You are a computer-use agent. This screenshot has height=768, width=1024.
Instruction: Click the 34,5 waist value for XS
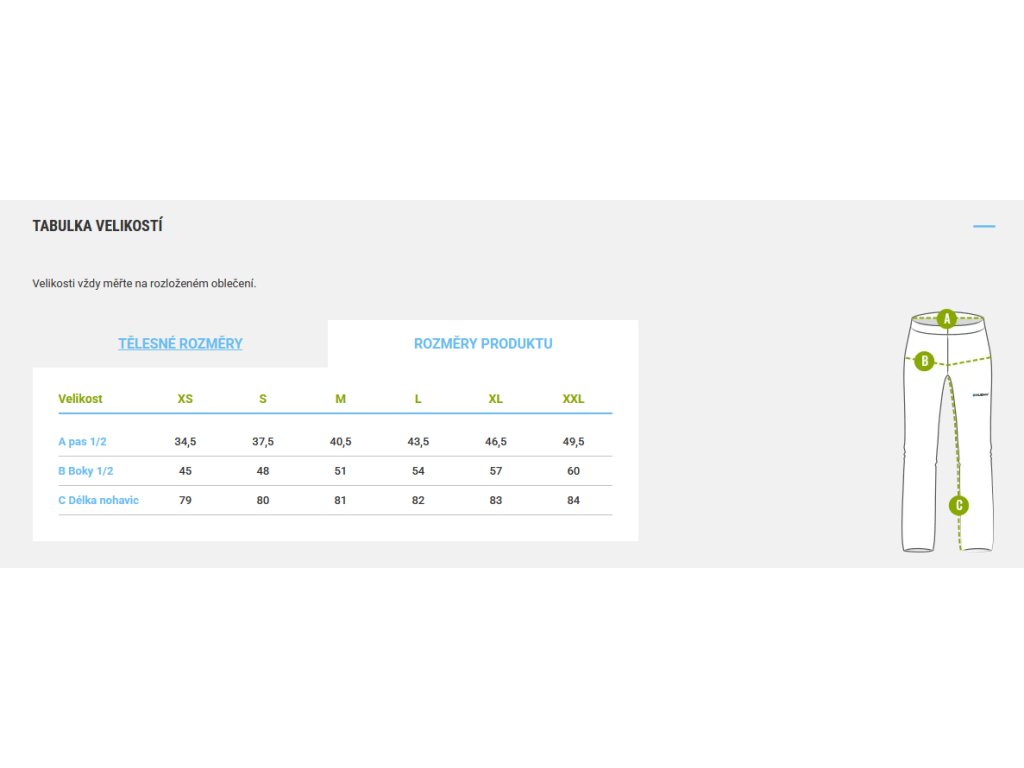click(185, 441)
